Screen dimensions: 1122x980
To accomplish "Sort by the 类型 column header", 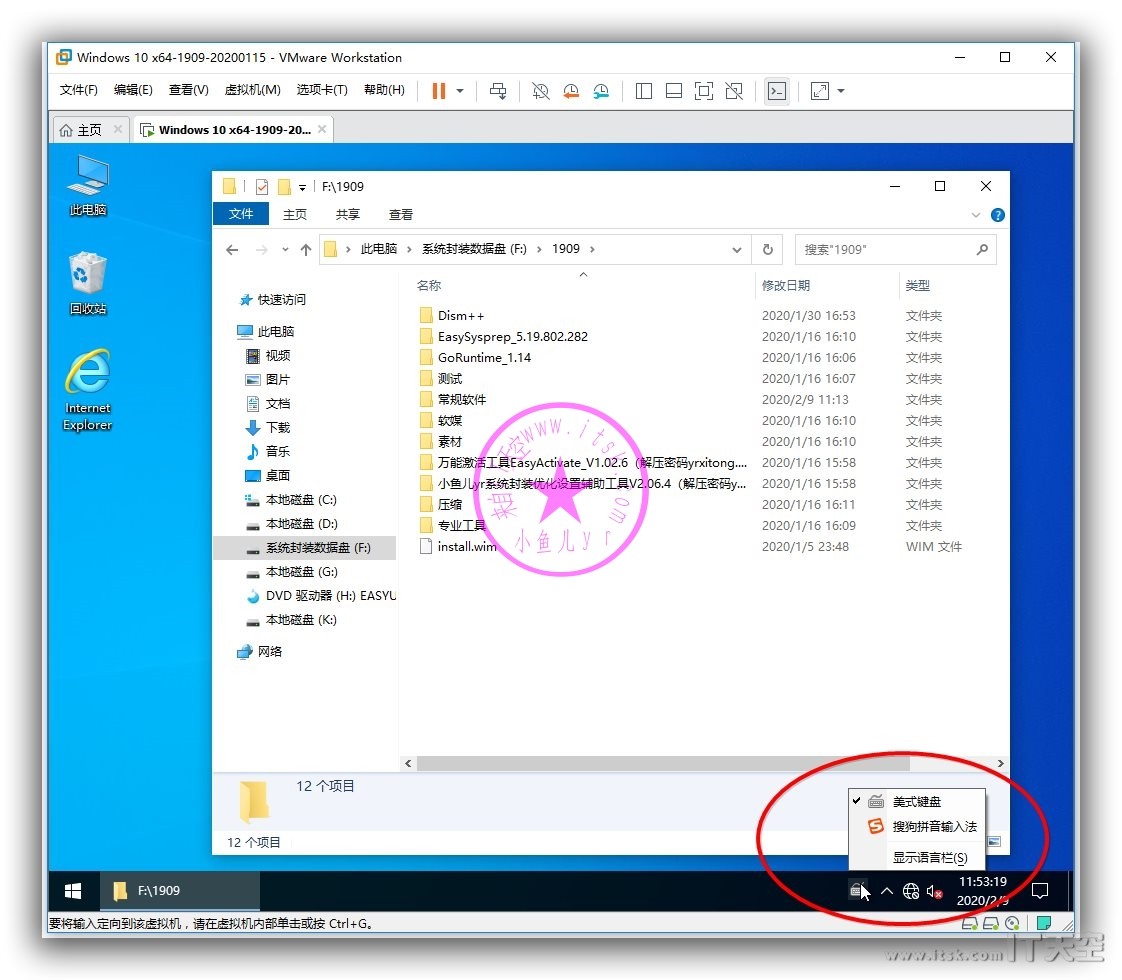I will 917,285.
